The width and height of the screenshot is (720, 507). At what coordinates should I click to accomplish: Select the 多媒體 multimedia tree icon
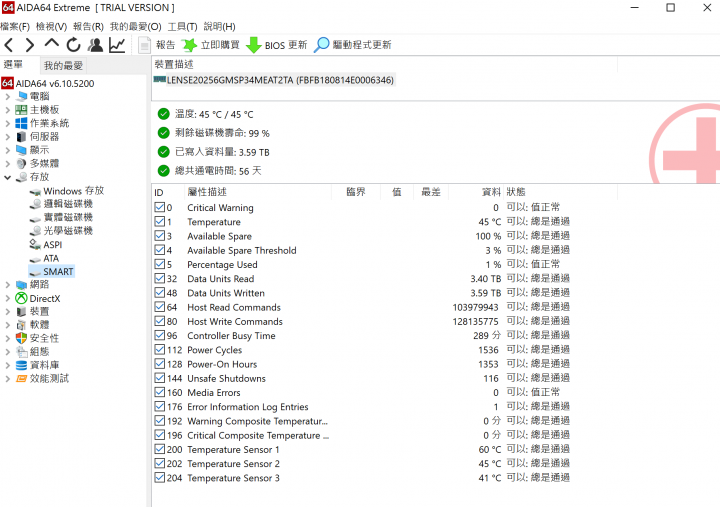pyautogui.click(x=21, y=163)
